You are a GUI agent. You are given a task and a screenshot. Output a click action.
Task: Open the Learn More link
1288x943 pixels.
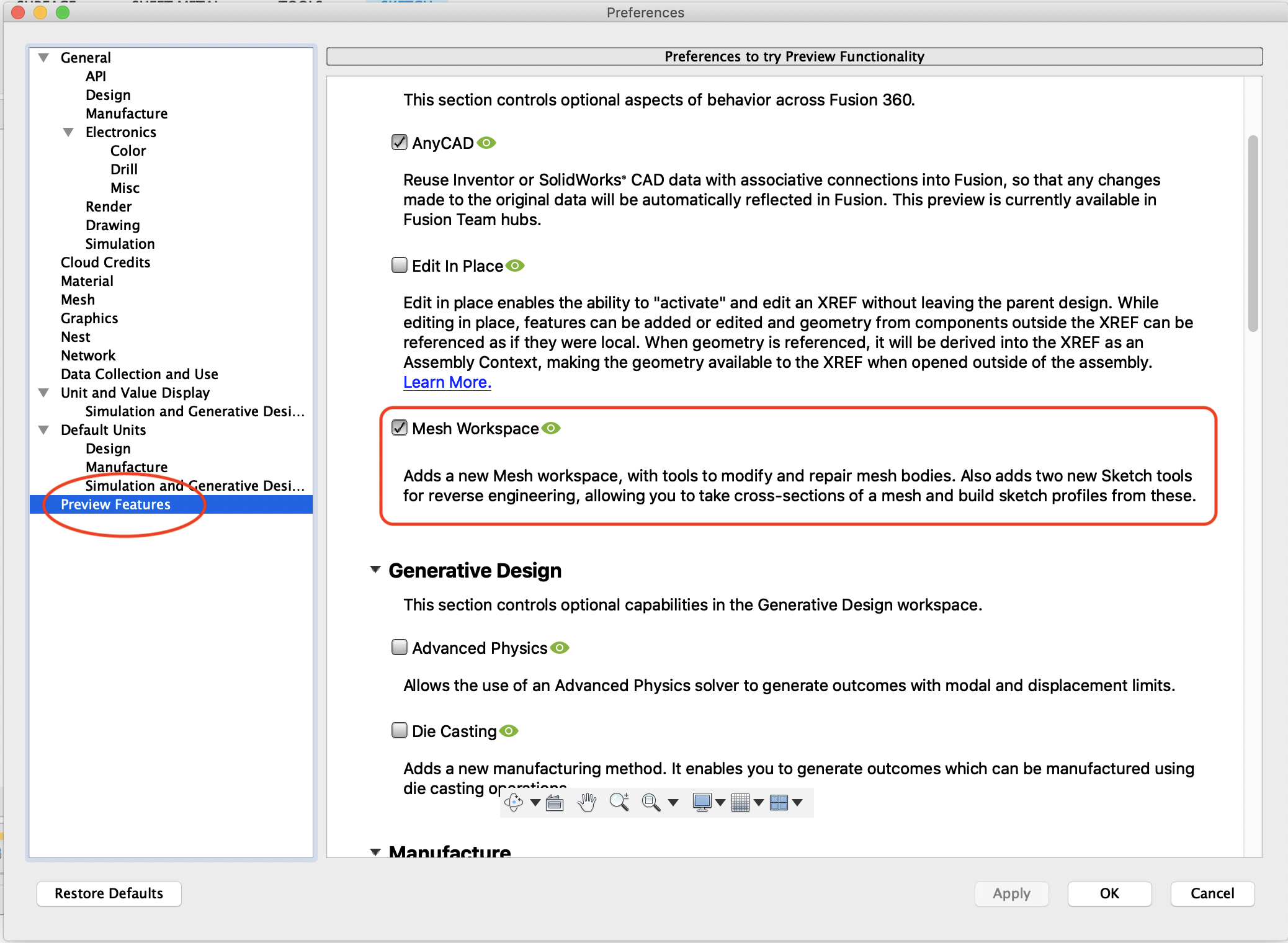tap(447, 382)
